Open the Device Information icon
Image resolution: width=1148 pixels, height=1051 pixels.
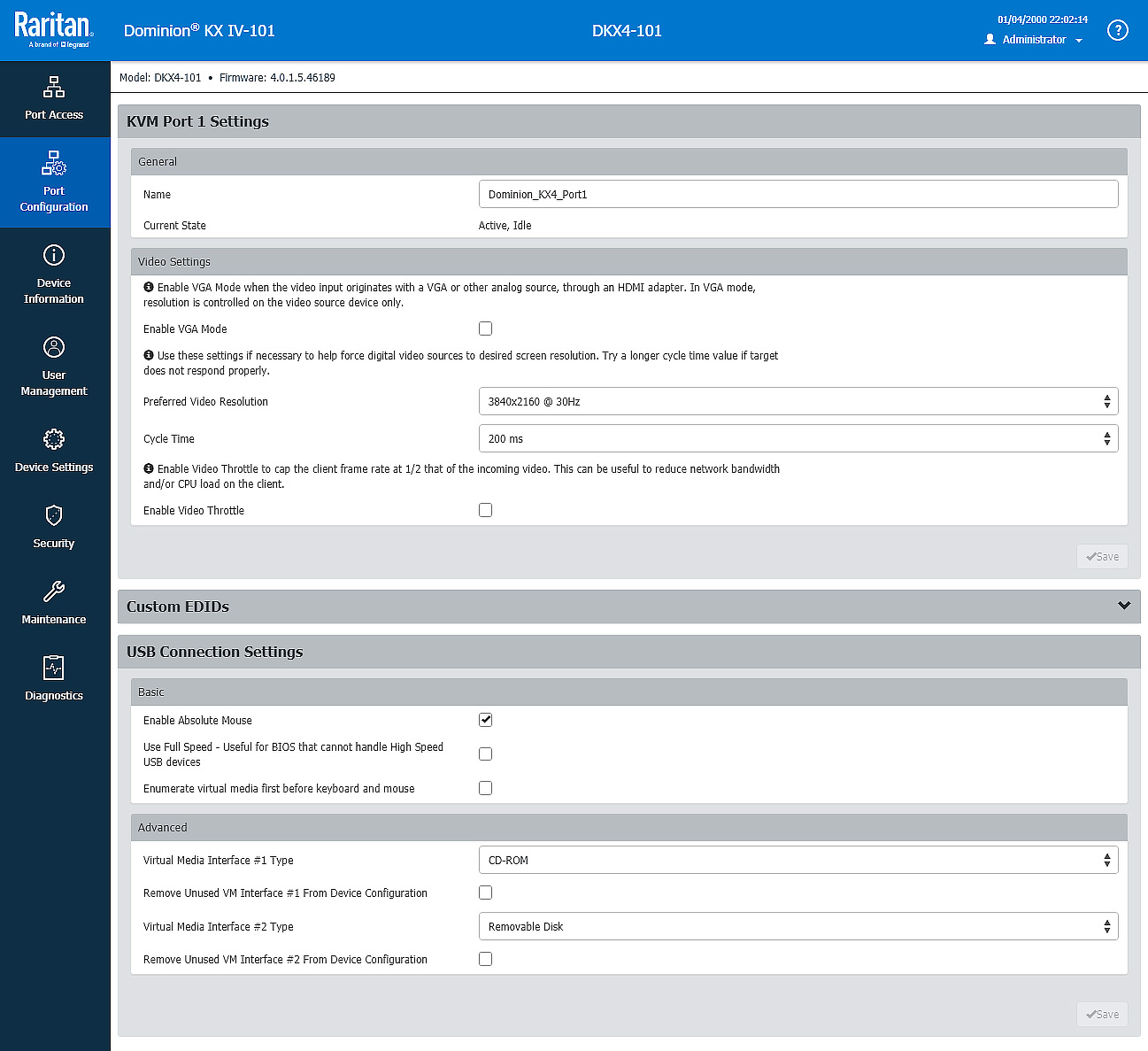pyautogui.click(x=54, y=255)
